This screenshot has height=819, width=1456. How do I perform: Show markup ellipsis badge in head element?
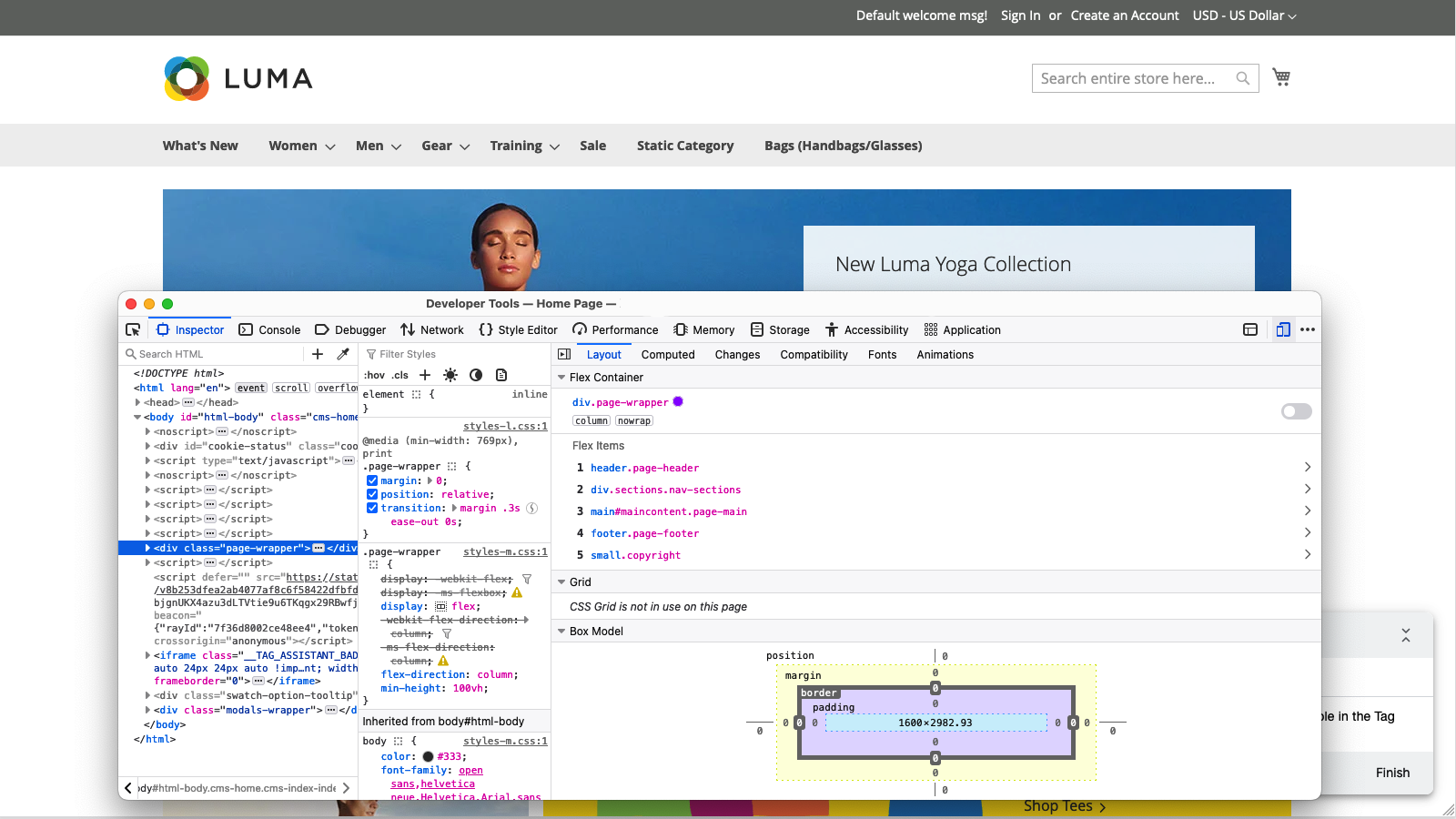click(x=188, y=402)
